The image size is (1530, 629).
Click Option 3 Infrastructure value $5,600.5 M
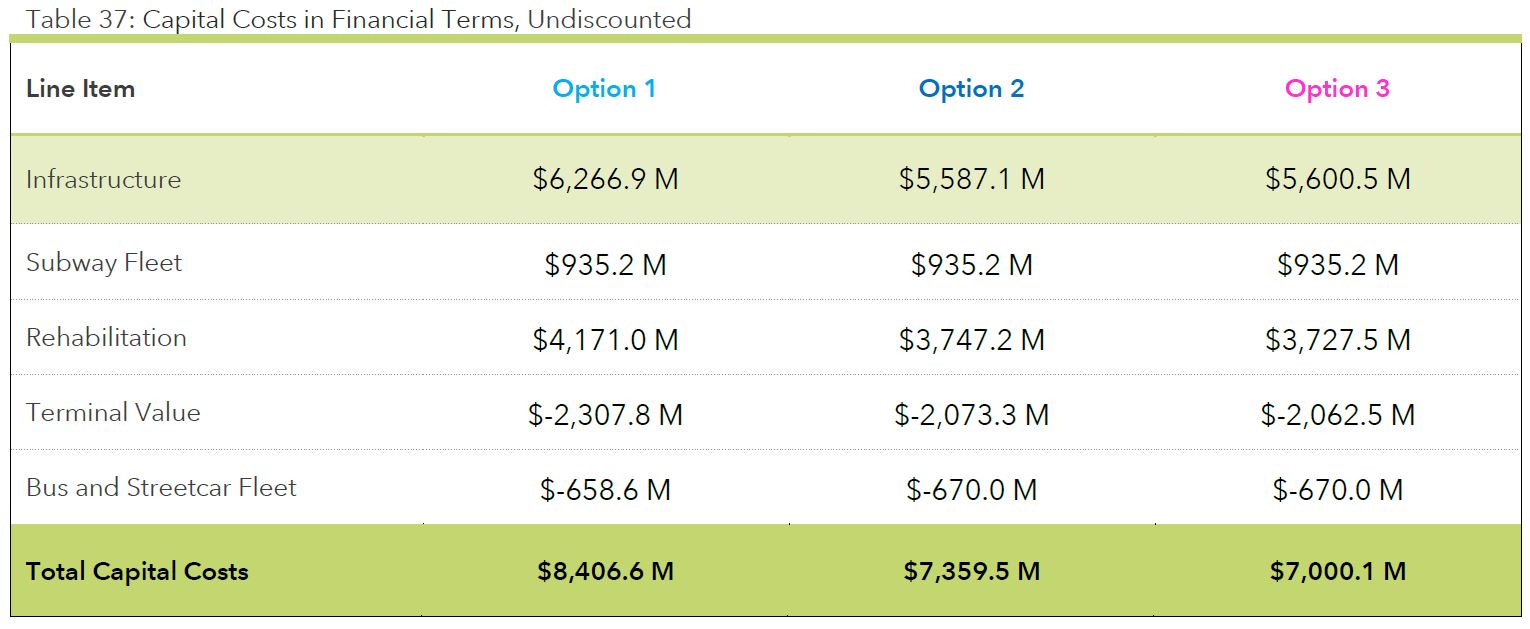[1337, 180]
